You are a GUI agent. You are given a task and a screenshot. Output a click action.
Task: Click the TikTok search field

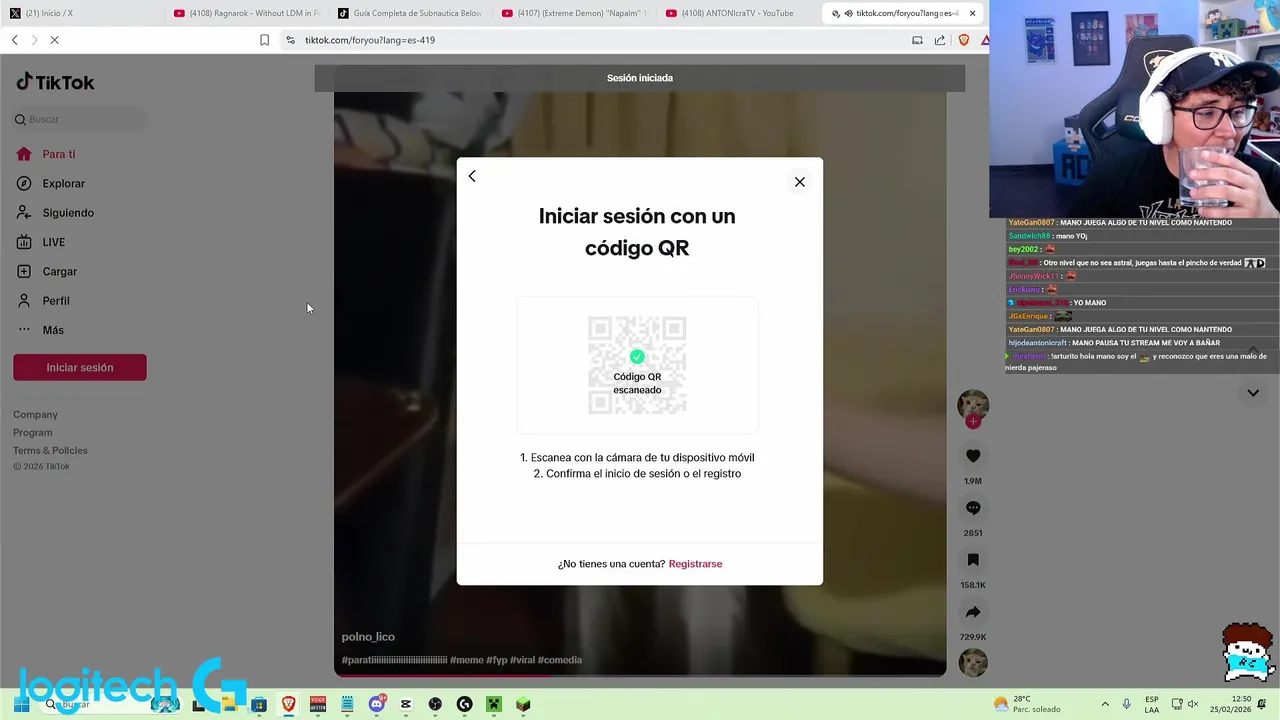coord(80,119)
